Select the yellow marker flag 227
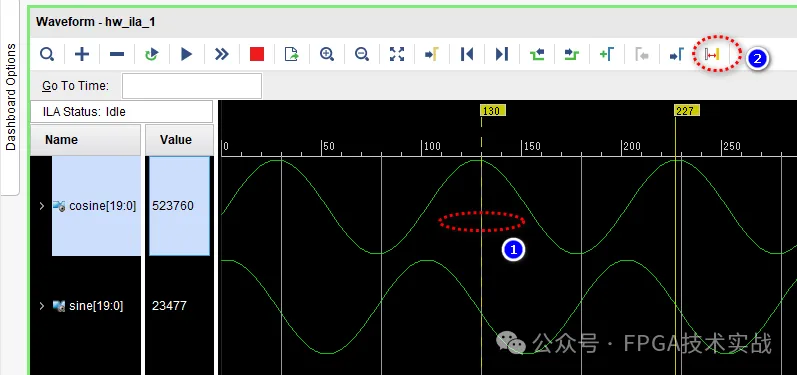 coord(687,111)
